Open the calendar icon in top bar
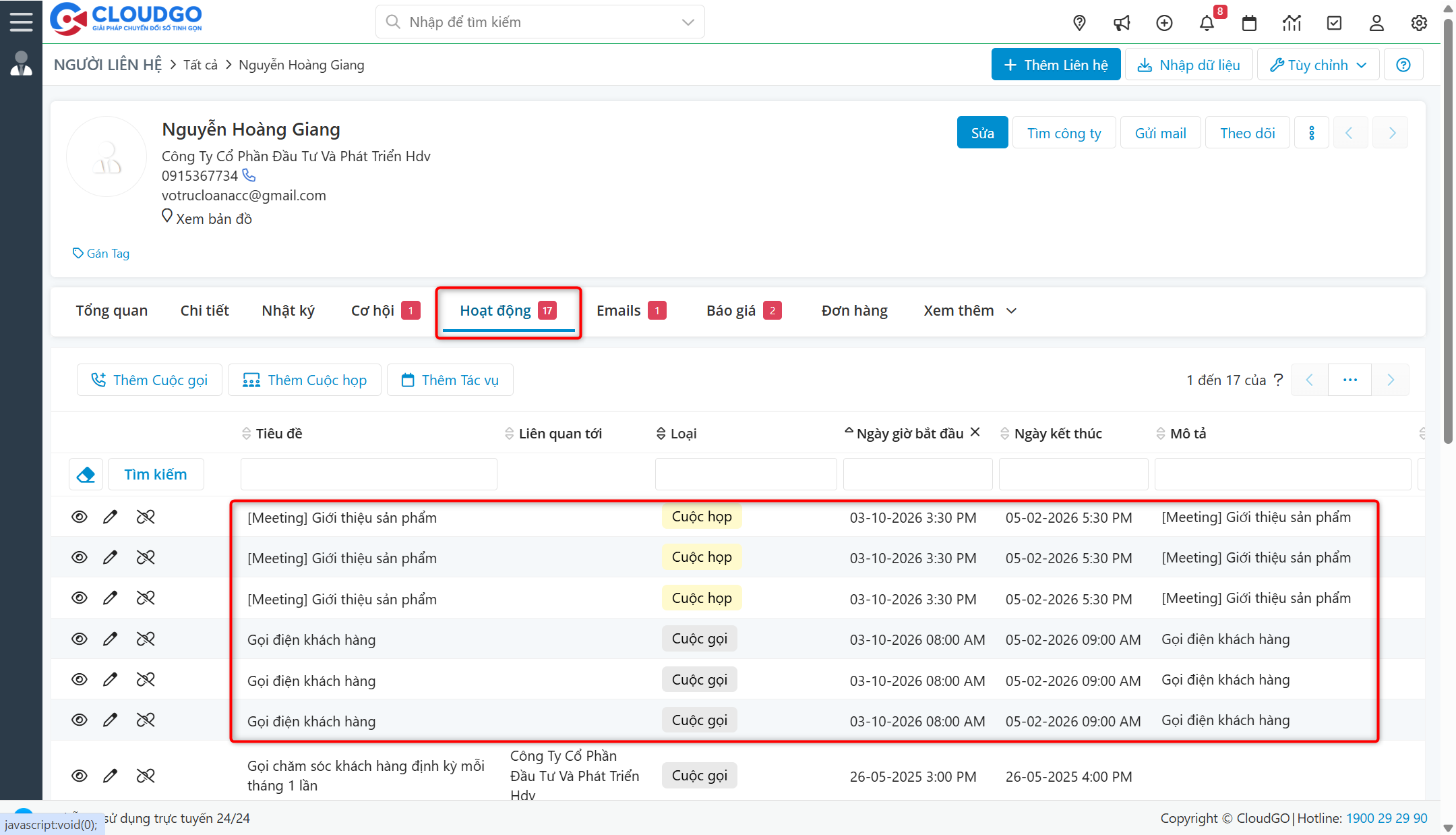Screen dimensions: 1456x835 pyautogui.click(x=1249, y=23)
